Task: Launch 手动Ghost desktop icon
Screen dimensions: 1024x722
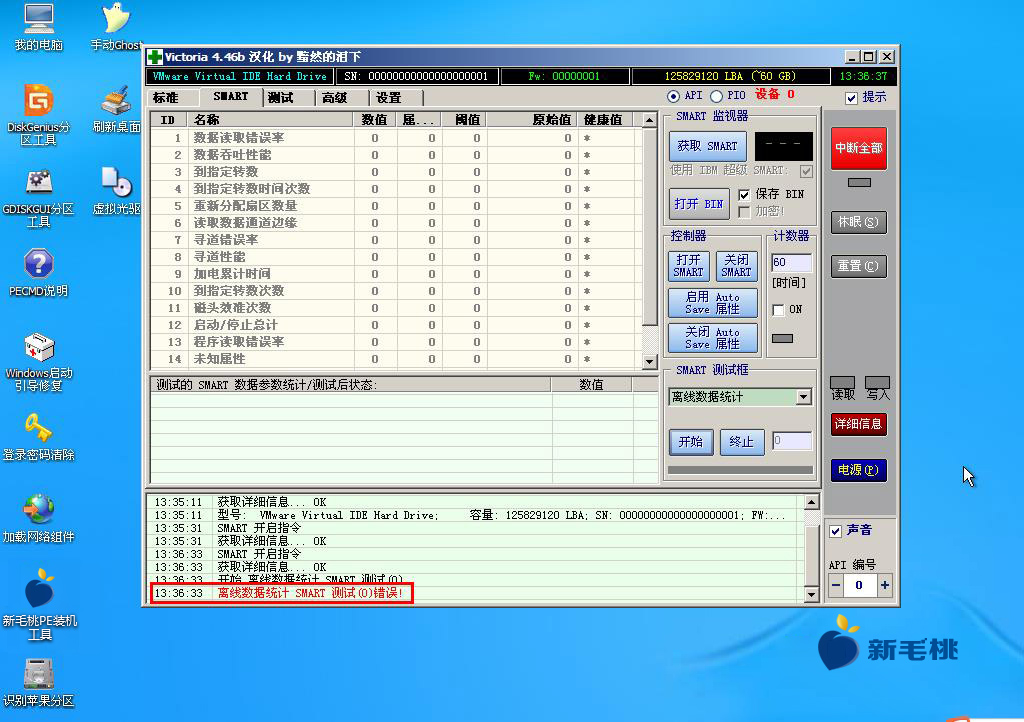Action: [116, 27]
